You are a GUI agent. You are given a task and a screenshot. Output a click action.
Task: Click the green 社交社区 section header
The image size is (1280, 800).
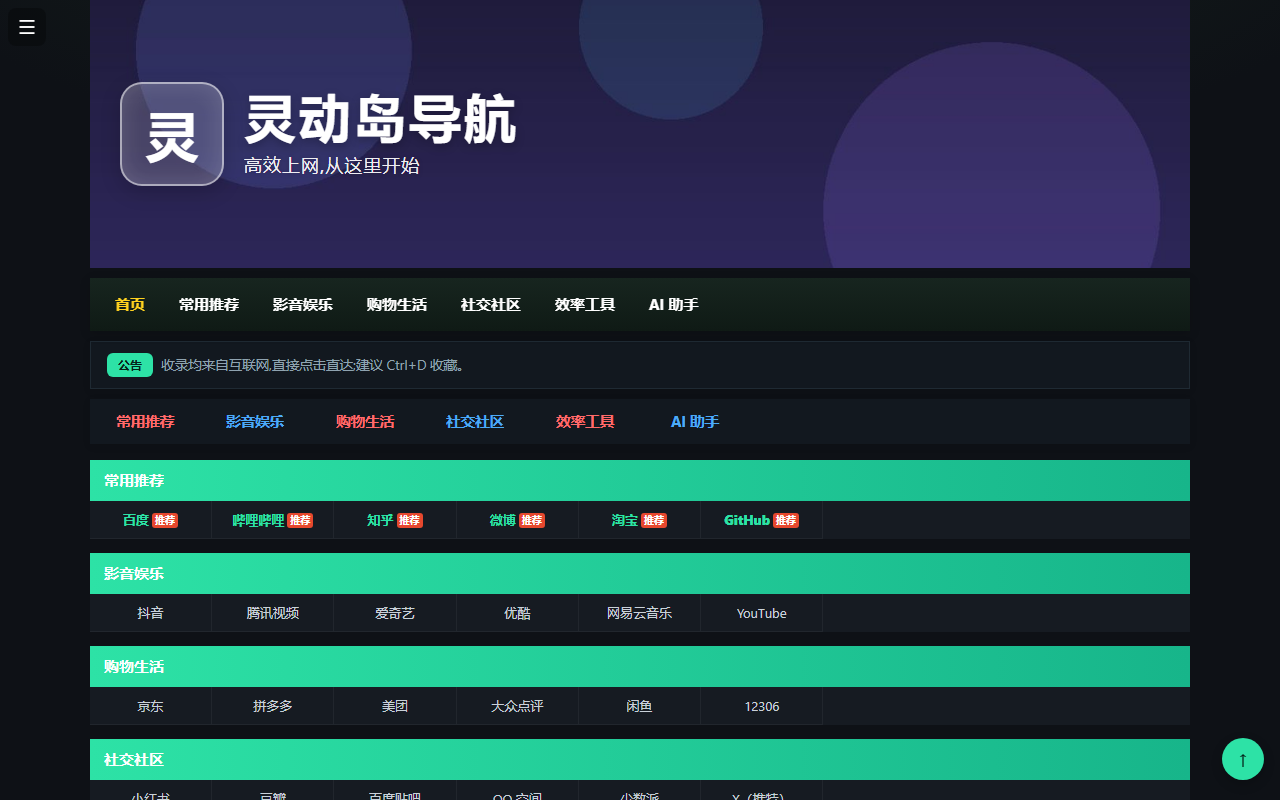point(640,760)
